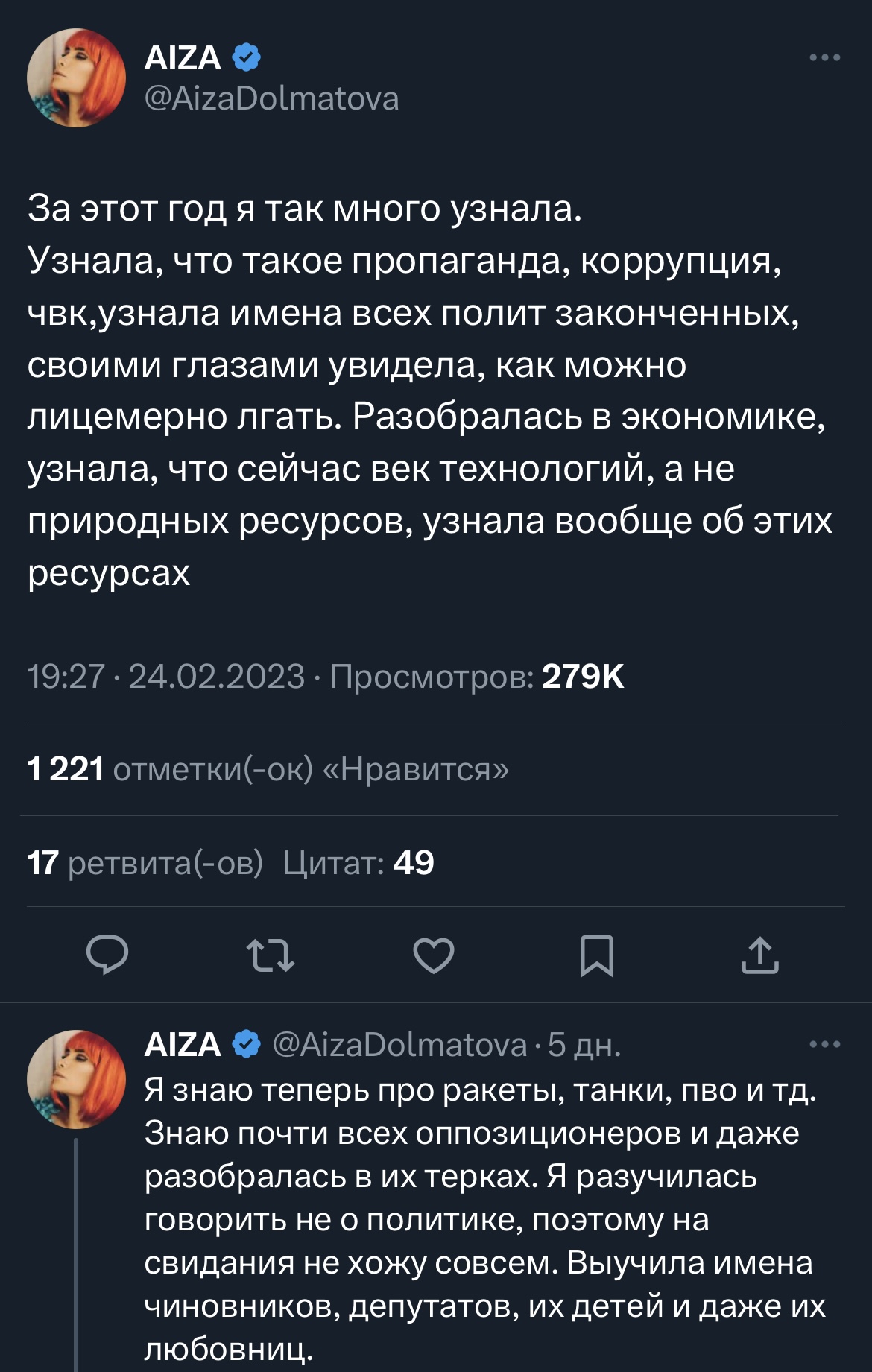Viewport: 872px width, 1372px height.
Task: Open @AizaDolmatova handle under the top name
Action: (x=271, y=98)
